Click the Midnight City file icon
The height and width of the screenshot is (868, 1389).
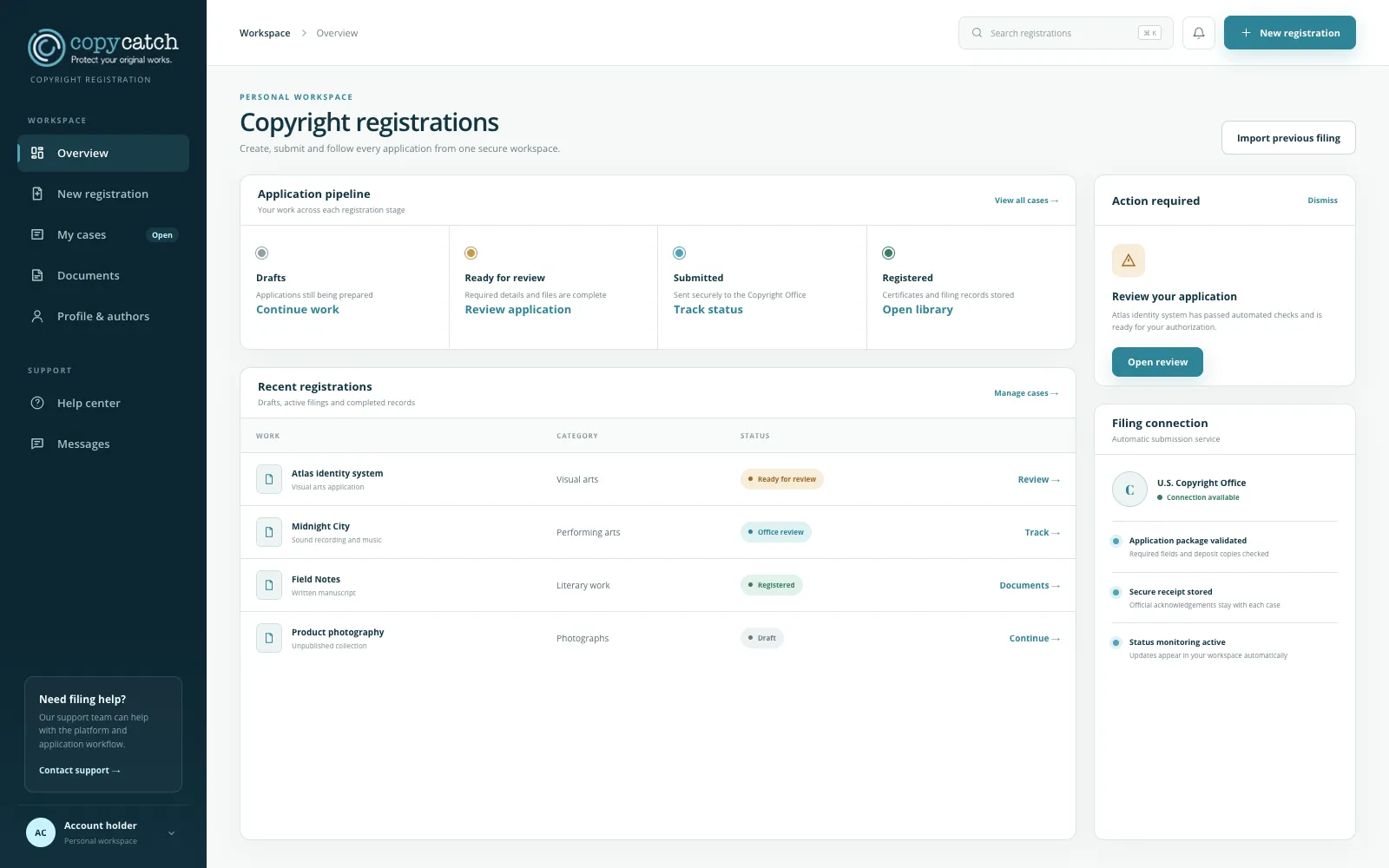point(269,532)
